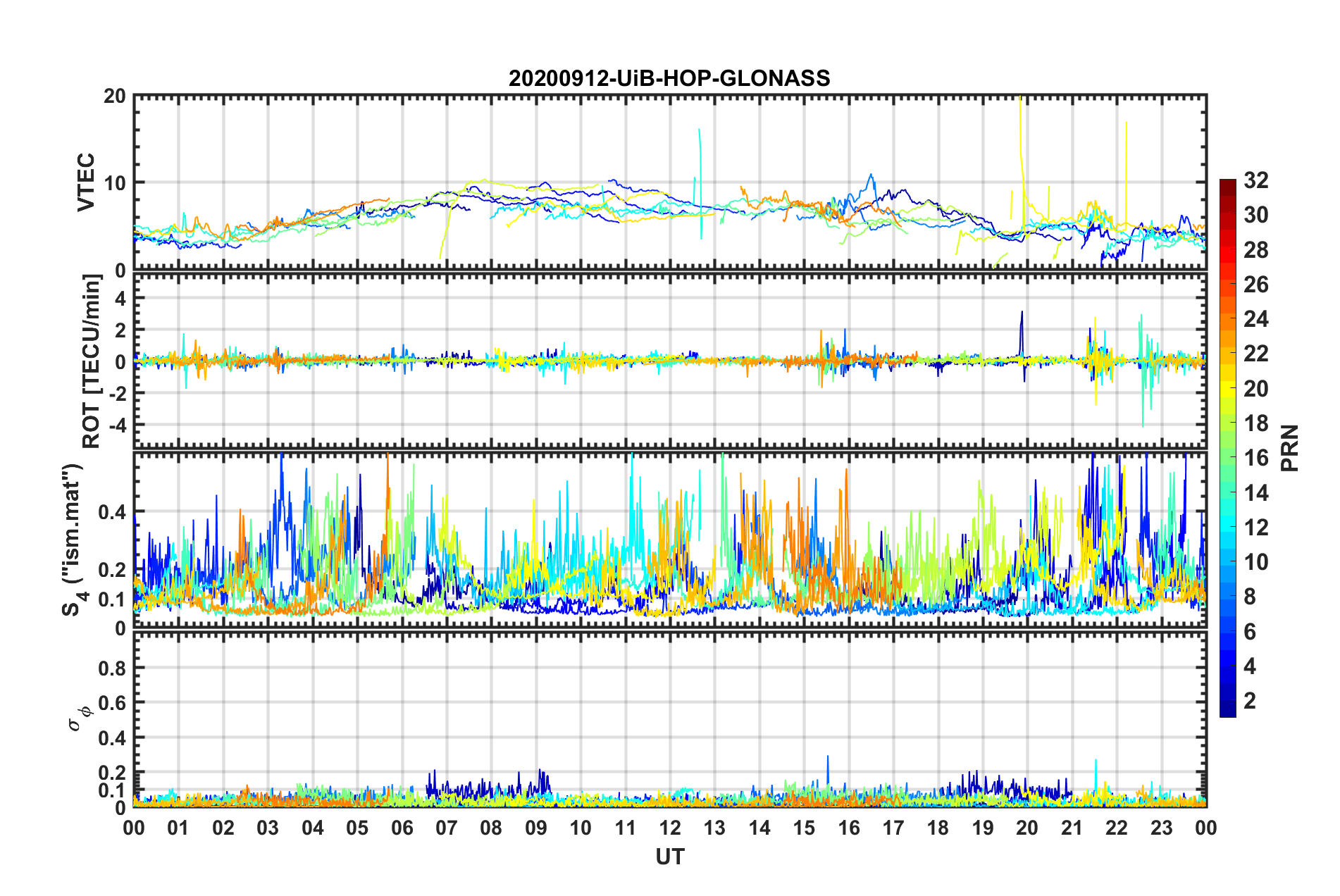
Task: Click UT axis hour label 19
Action: tap(983, 828)
